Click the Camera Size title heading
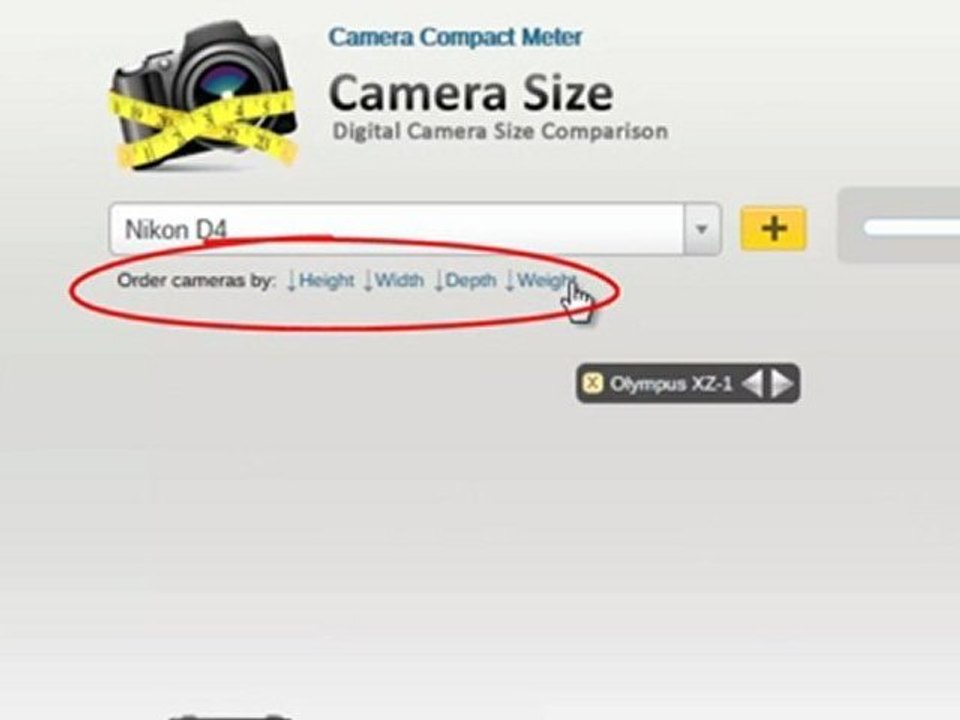 (471, 92)
